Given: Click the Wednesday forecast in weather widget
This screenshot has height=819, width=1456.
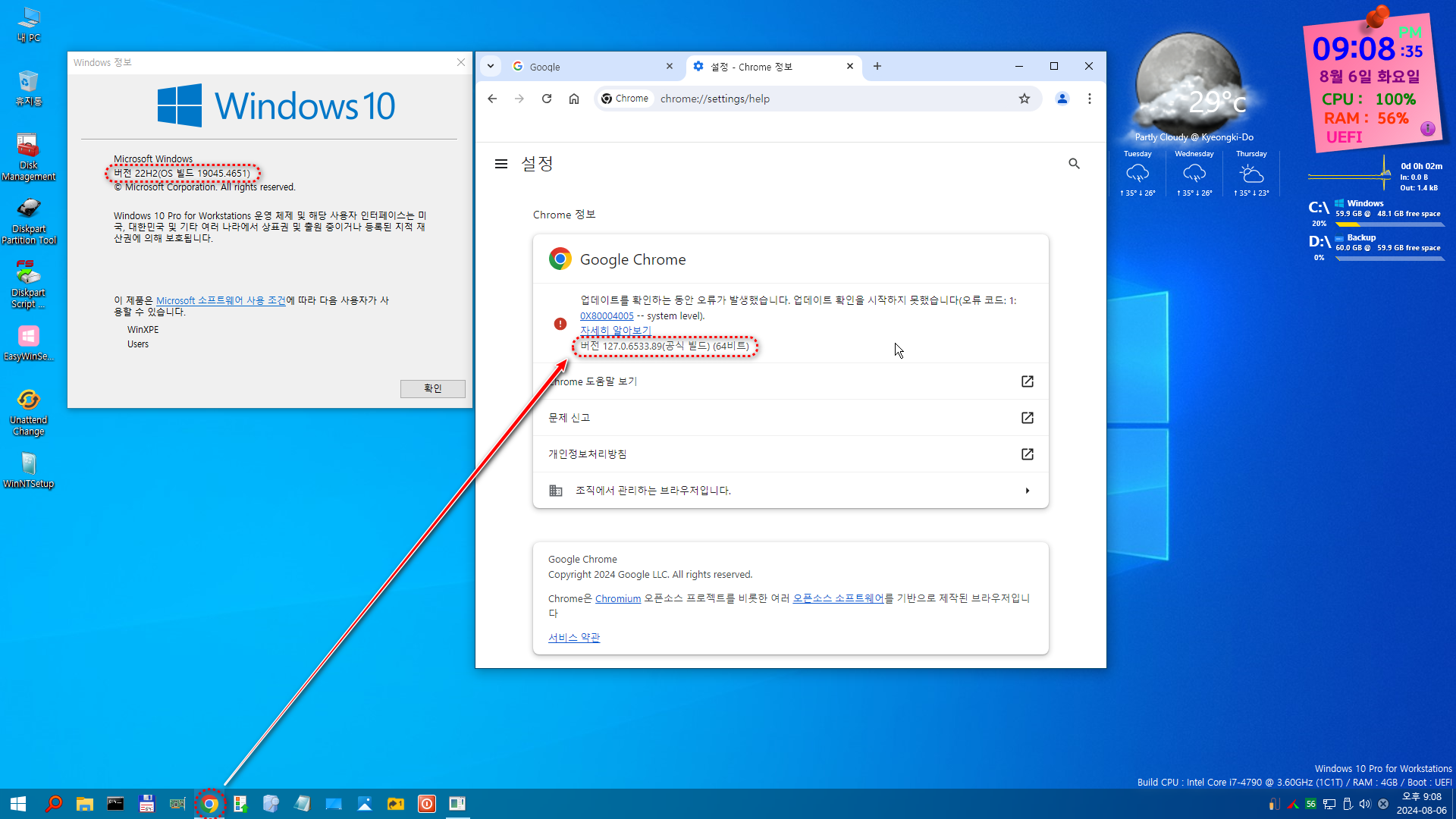Looking at the screenshot, I should pyautogui.click(x=1194, y=174).
